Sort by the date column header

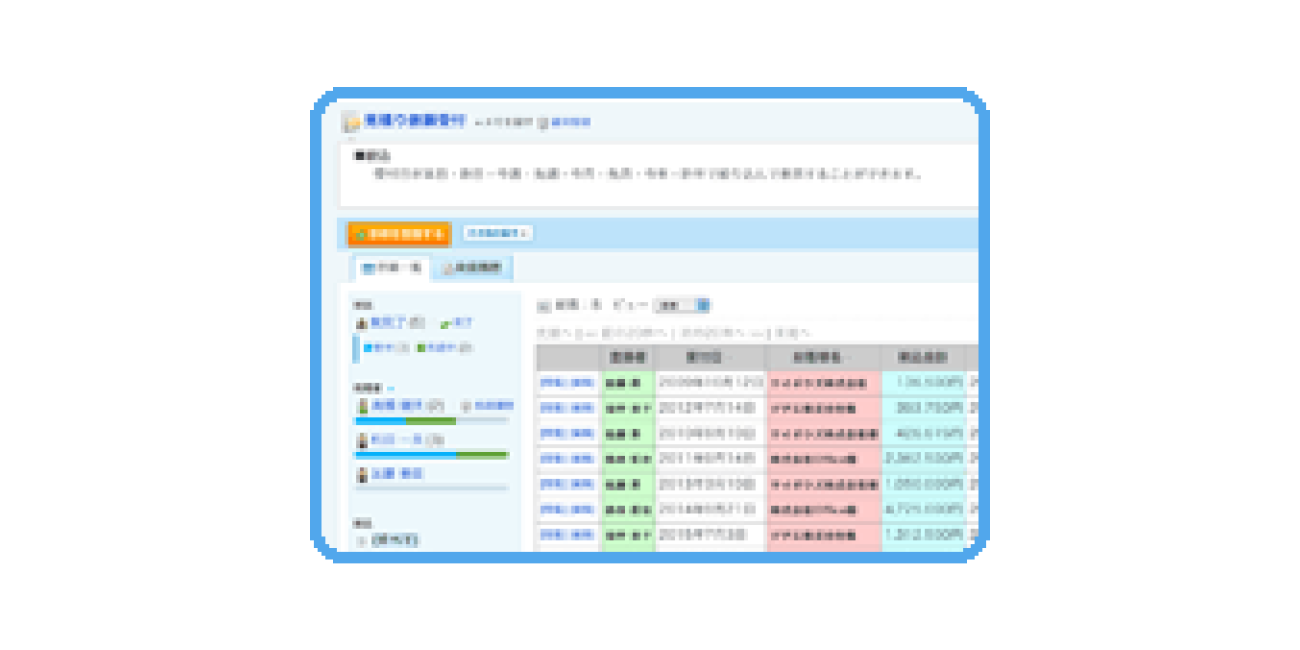point(710,358)
